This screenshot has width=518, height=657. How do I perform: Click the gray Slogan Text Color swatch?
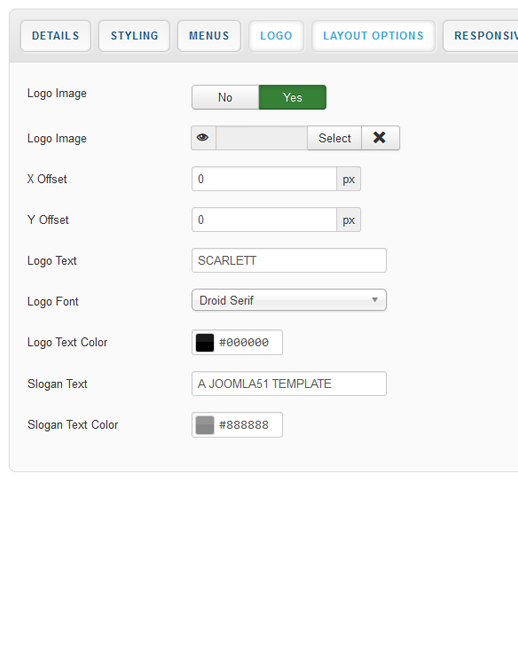(205, 425)
